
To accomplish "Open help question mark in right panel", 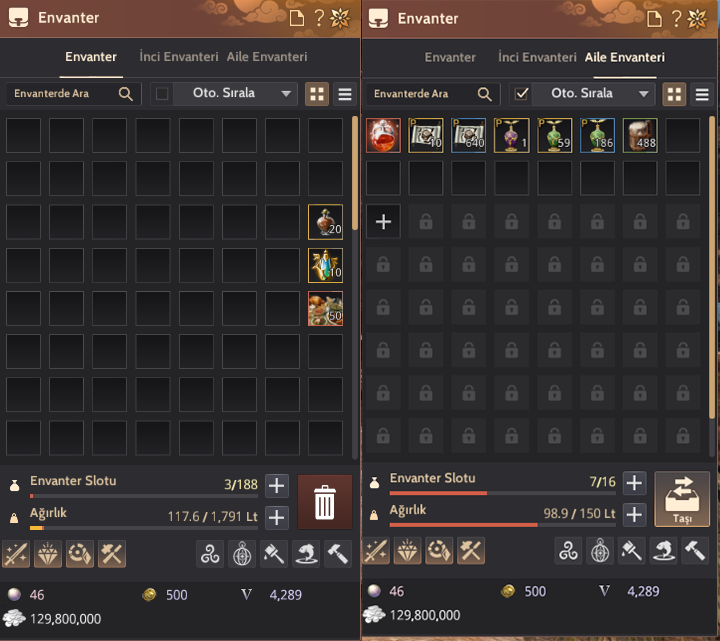I will [676, 19].
